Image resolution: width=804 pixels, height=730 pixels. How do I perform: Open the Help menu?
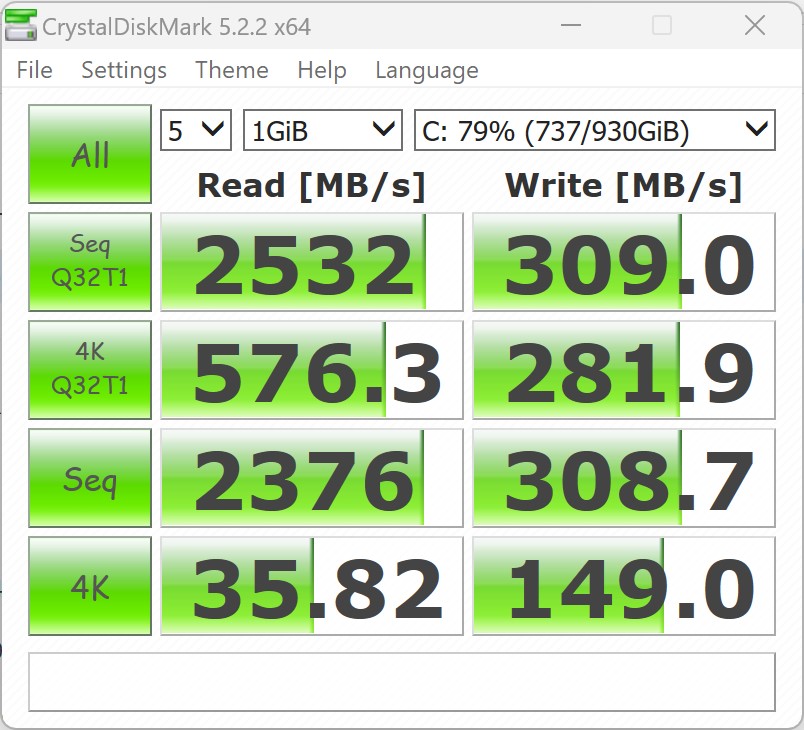click(322, 70)
